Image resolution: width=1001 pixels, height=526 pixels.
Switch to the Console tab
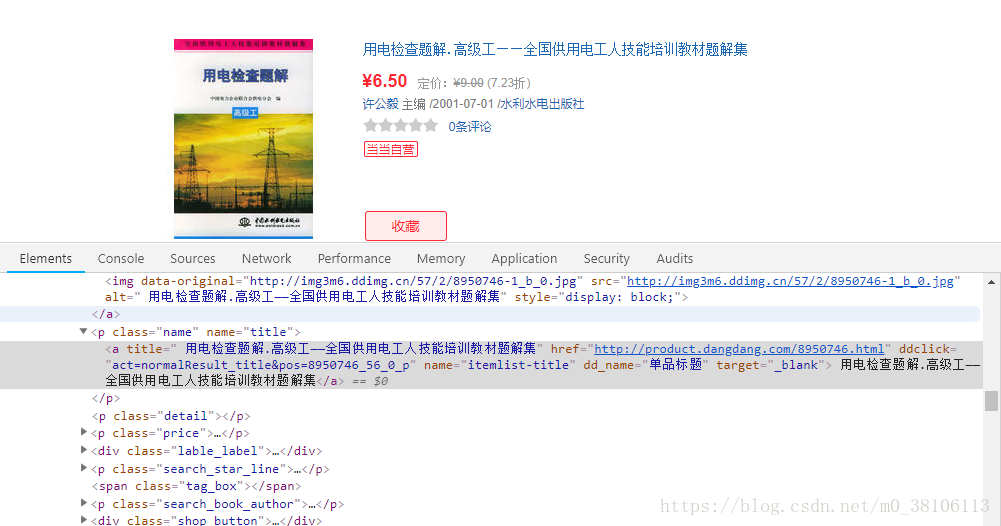(121, 259)
